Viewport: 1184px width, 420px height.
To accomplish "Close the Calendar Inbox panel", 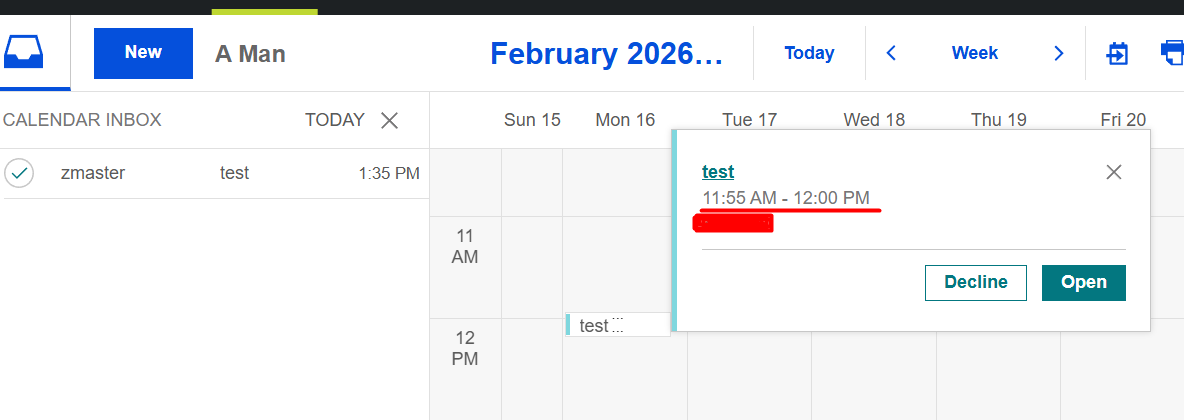I will click(x=390, y=120).
